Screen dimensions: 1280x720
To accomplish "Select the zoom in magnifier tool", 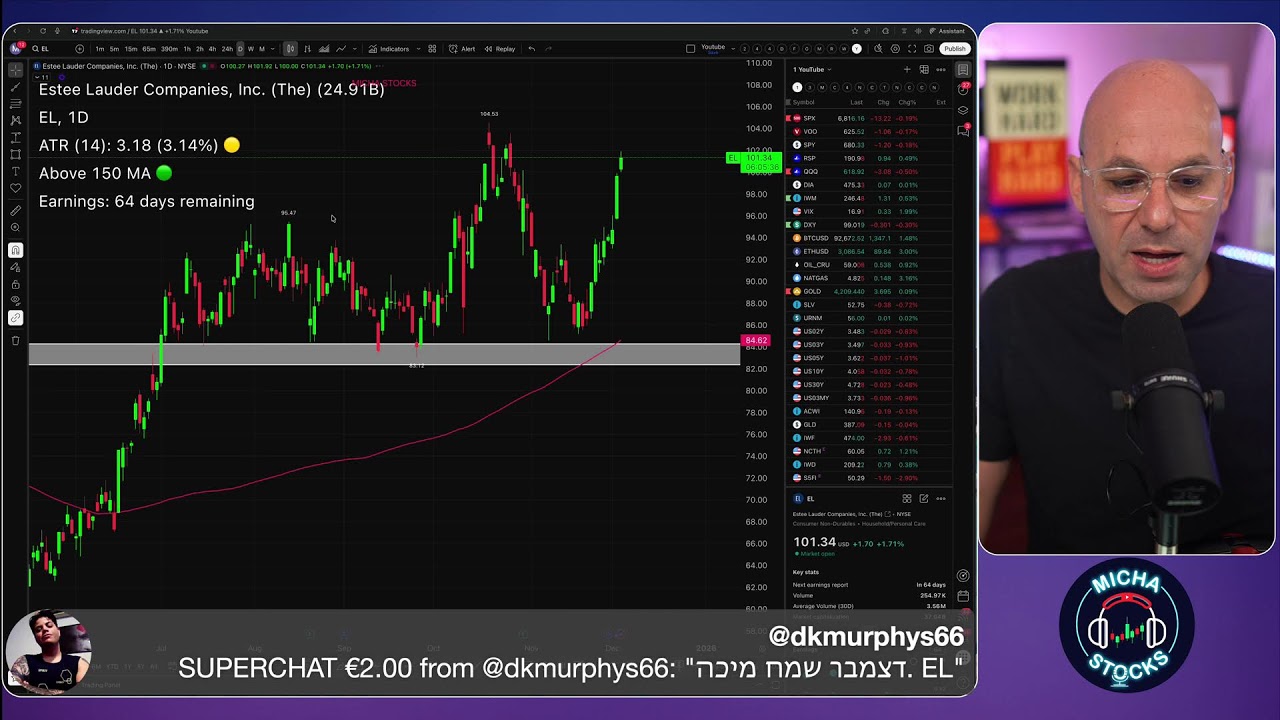I will (x=16, y=228).
